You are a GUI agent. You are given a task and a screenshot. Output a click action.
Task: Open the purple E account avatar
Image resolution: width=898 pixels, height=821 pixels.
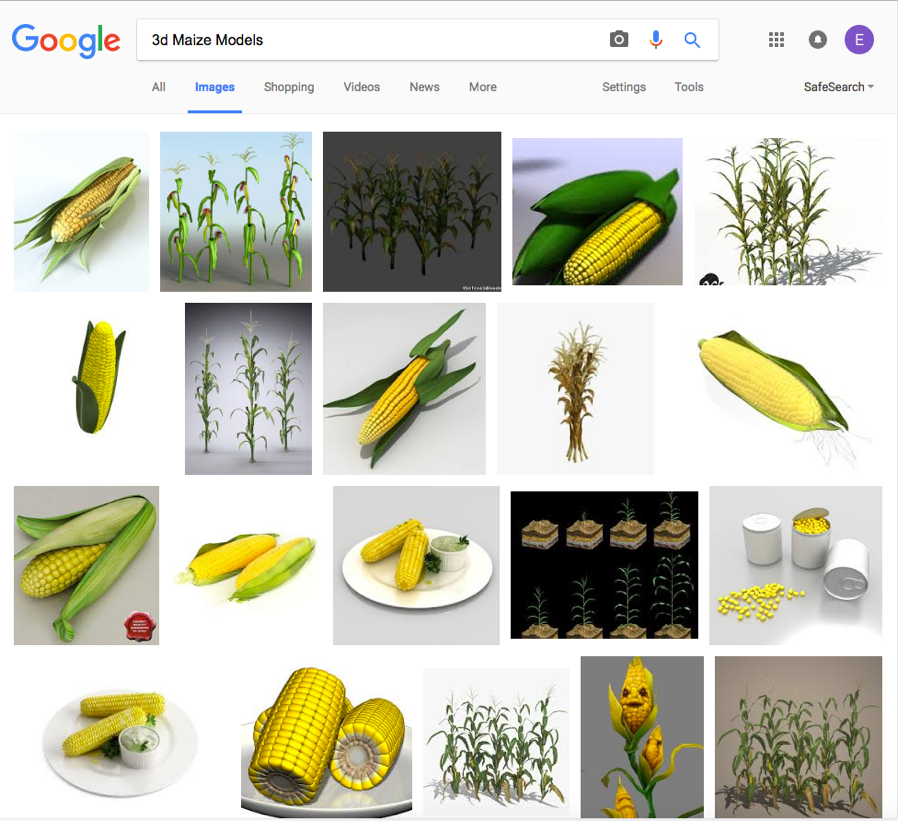[x=858, y=40]
